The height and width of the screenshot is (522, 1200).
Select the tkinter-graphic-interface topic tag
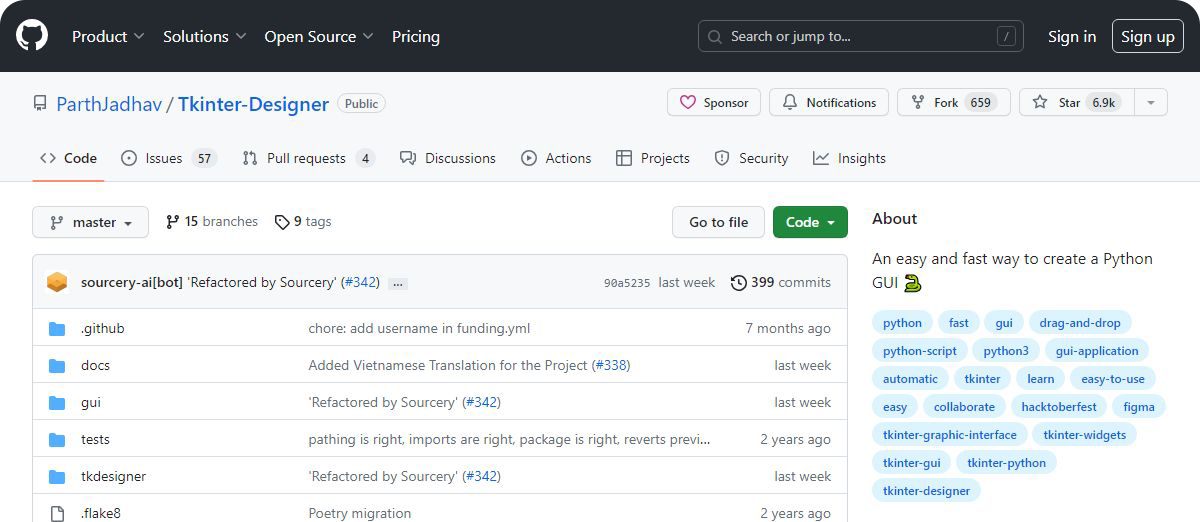click(950, 435)
